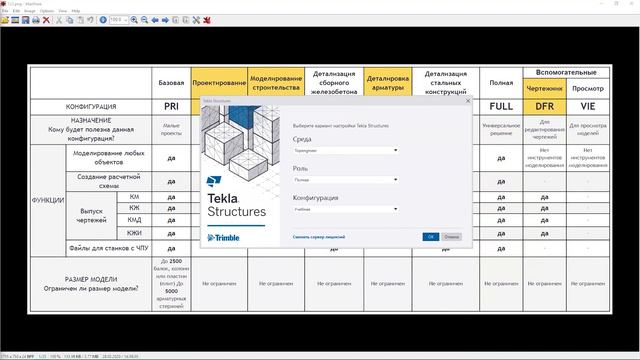Image resolution: width=640 pixels, height=360 pixels.
Task: Click the FULL configuration cell
Action: point(501,107)
